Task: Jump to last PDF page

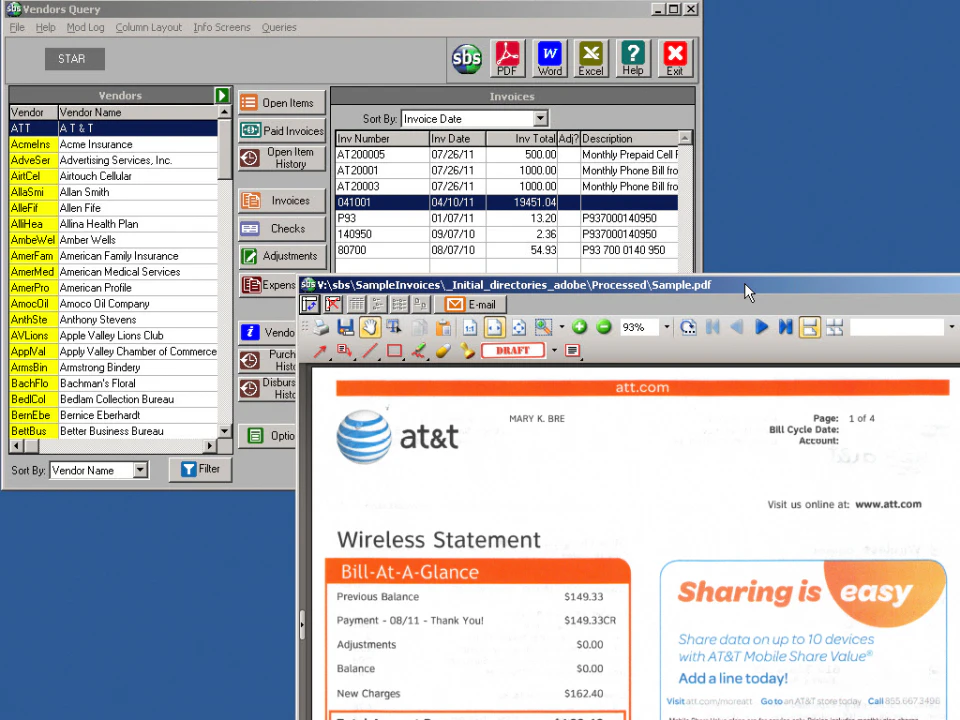Action: click(786, 328)
